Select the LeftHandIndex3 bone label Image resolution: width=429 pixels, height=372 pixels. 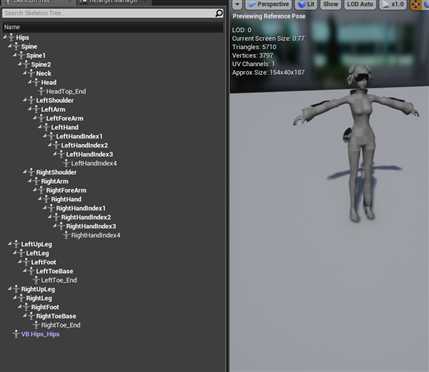point(90,154)
